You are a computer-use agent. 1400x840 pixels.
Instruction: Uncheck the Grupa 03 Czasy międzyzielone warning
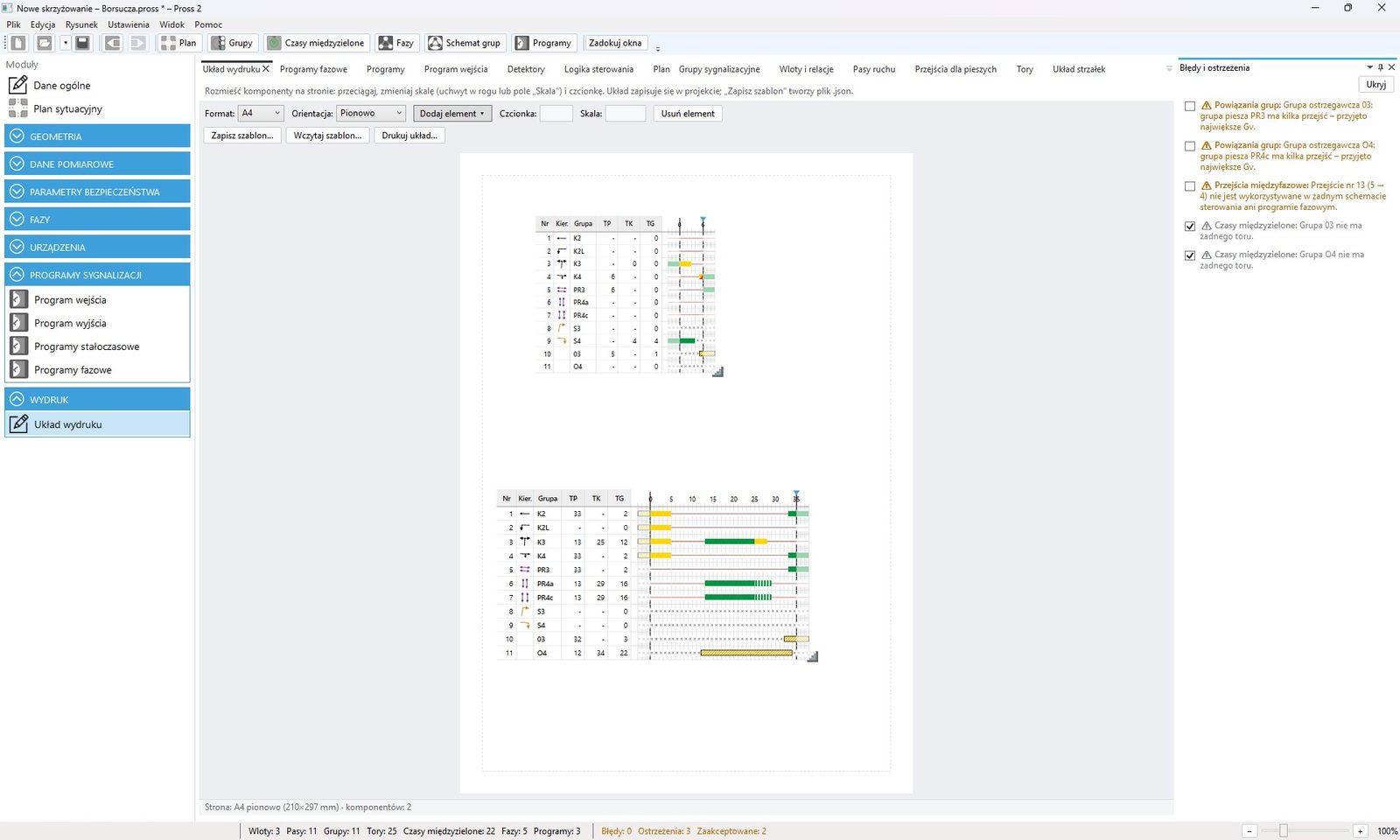click(1190, 227)
